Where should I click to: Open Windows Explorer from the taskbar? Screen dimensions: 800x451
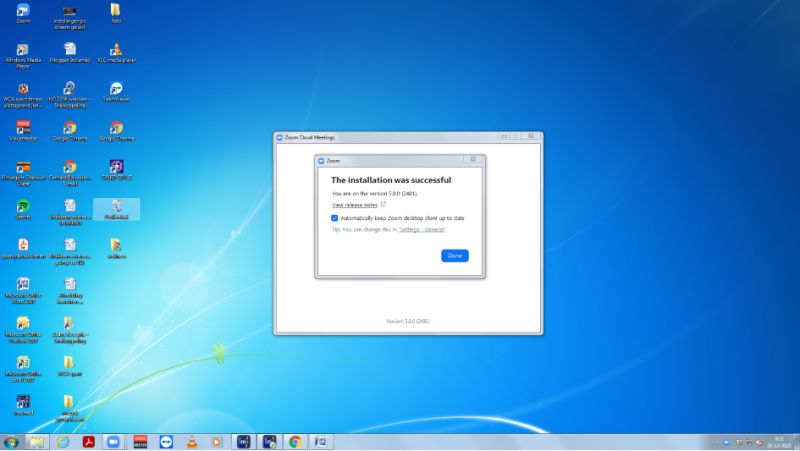pos(37,442)
